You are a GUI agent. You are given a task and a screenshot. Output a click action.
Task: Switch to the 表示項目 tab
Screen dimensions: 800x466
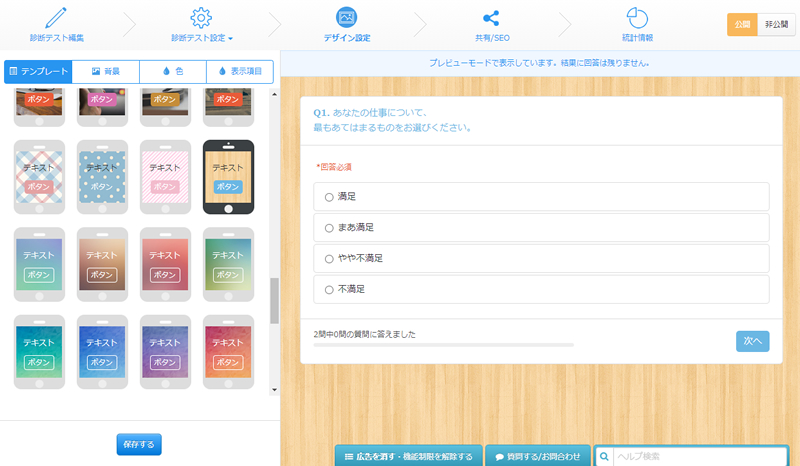(239, 72)
